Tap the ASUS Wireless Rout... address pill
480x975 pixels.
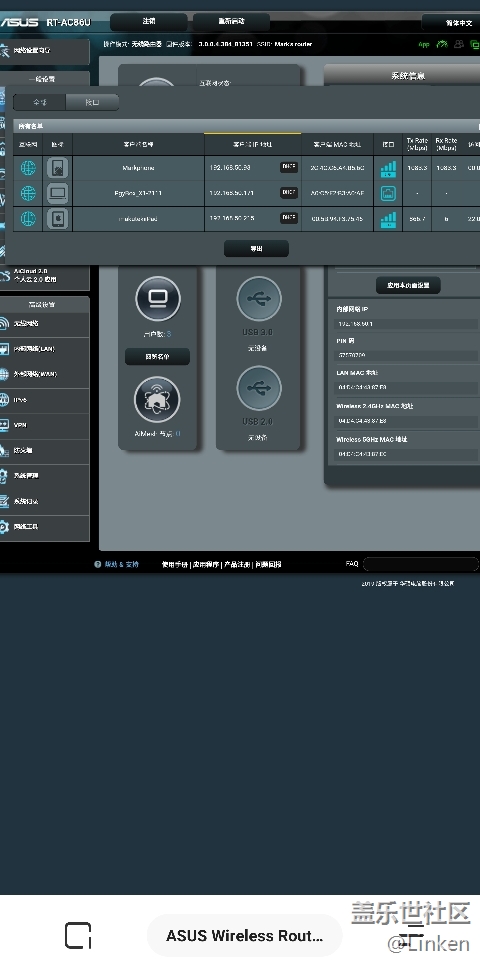[244, 935]
